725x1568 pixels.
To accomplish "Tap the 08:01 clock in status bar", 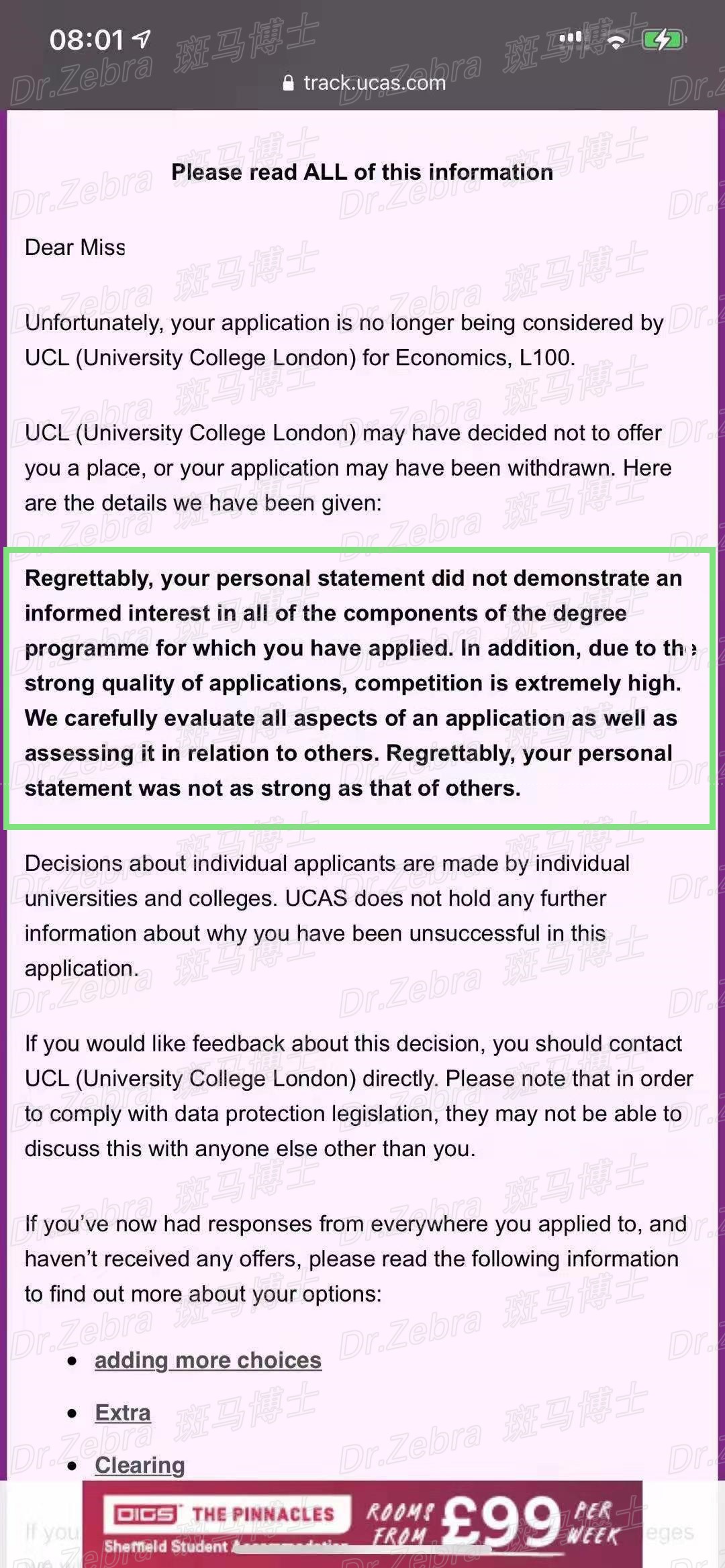I will [x=86, y=40].
